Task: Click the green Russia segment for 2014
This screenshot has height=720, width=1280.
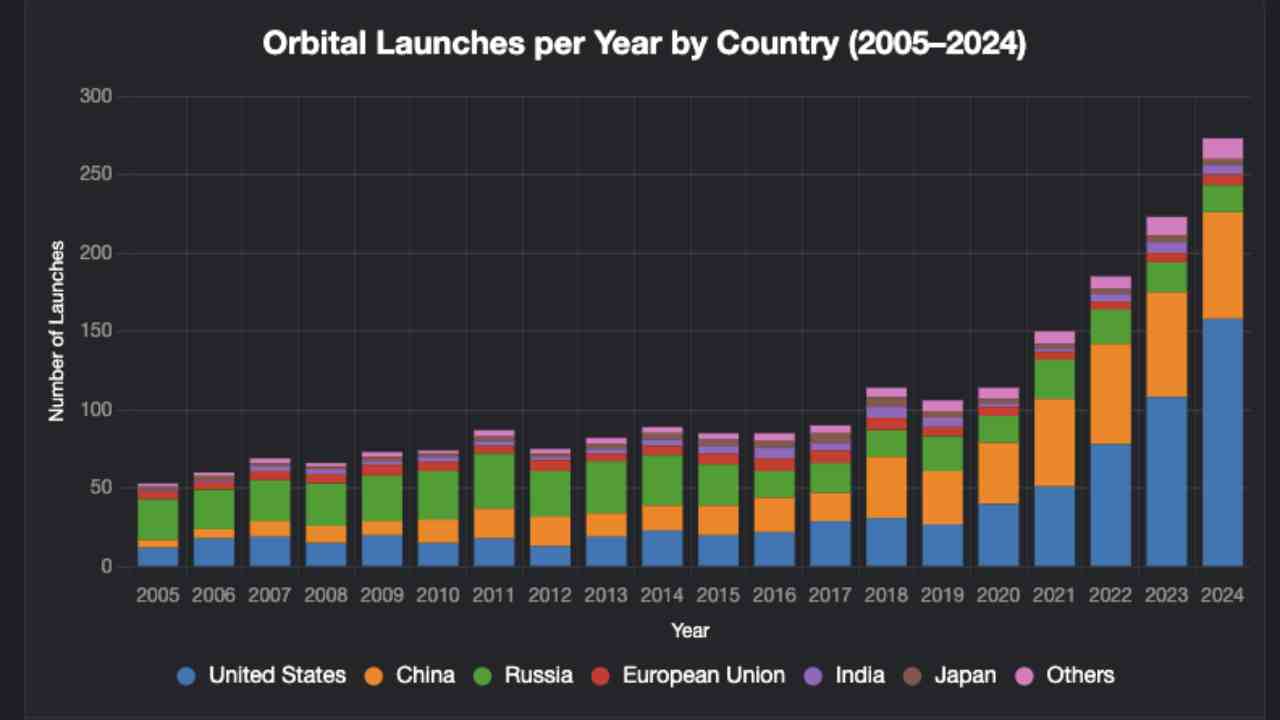Action: [662, 480]
